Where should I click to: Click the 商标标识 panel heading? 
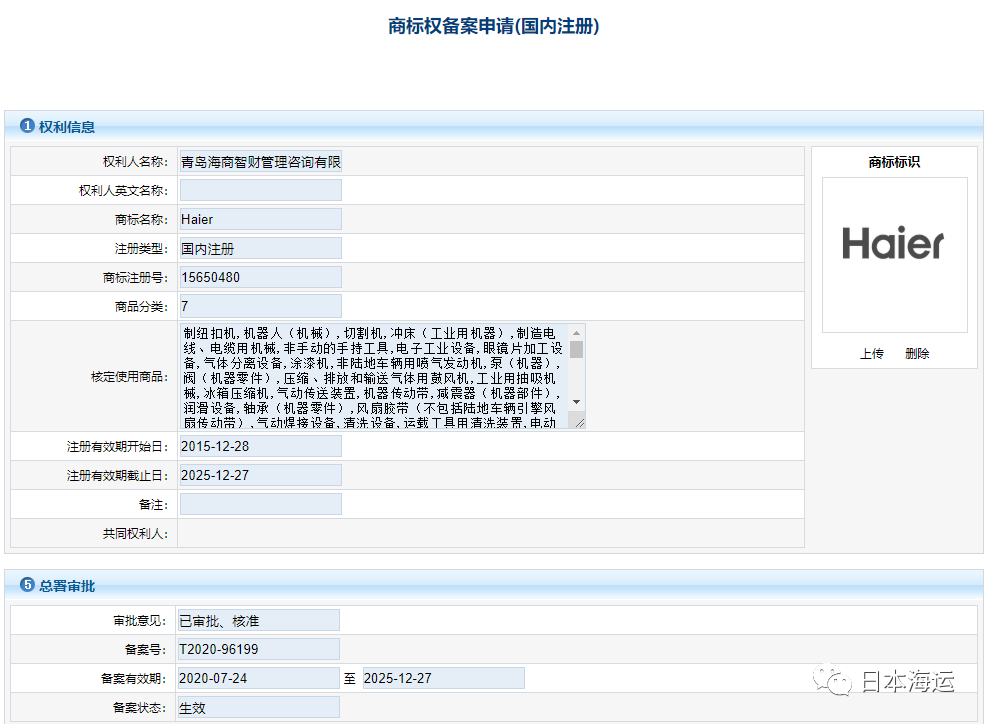pos(894,162)
